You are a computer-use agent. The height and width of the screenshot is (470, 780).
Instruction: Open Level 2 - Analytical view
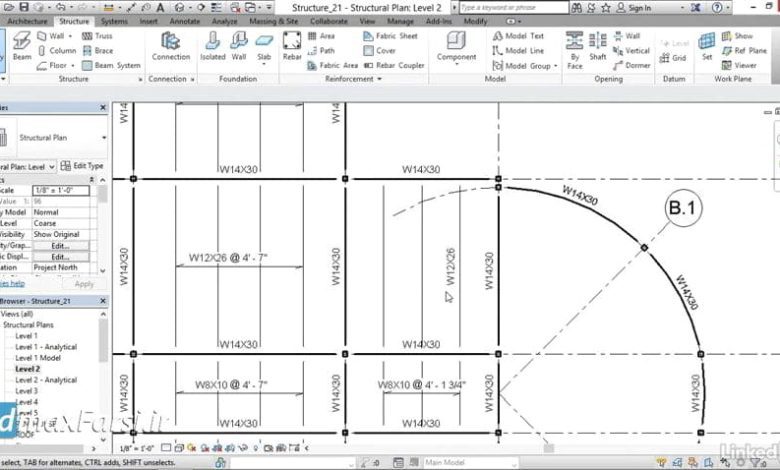pyautogui.click(x=46, y=380)
